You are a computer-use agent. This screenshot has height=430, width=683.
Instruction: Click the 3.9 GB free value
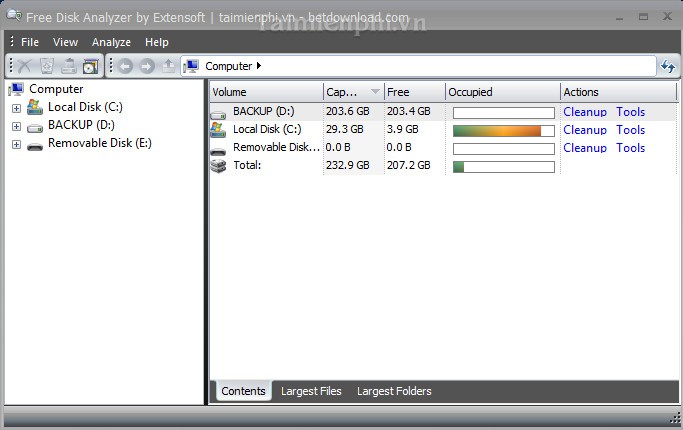tap(402, 129)
